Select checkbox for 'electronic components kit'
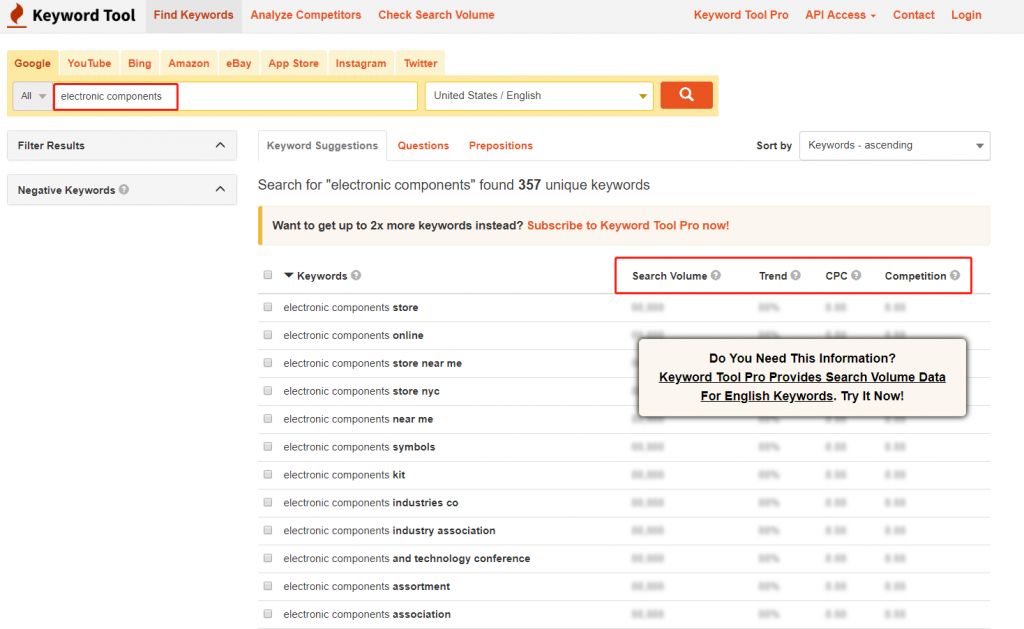The height and width of the screenshot is (629, 1024). coord(267,475)
